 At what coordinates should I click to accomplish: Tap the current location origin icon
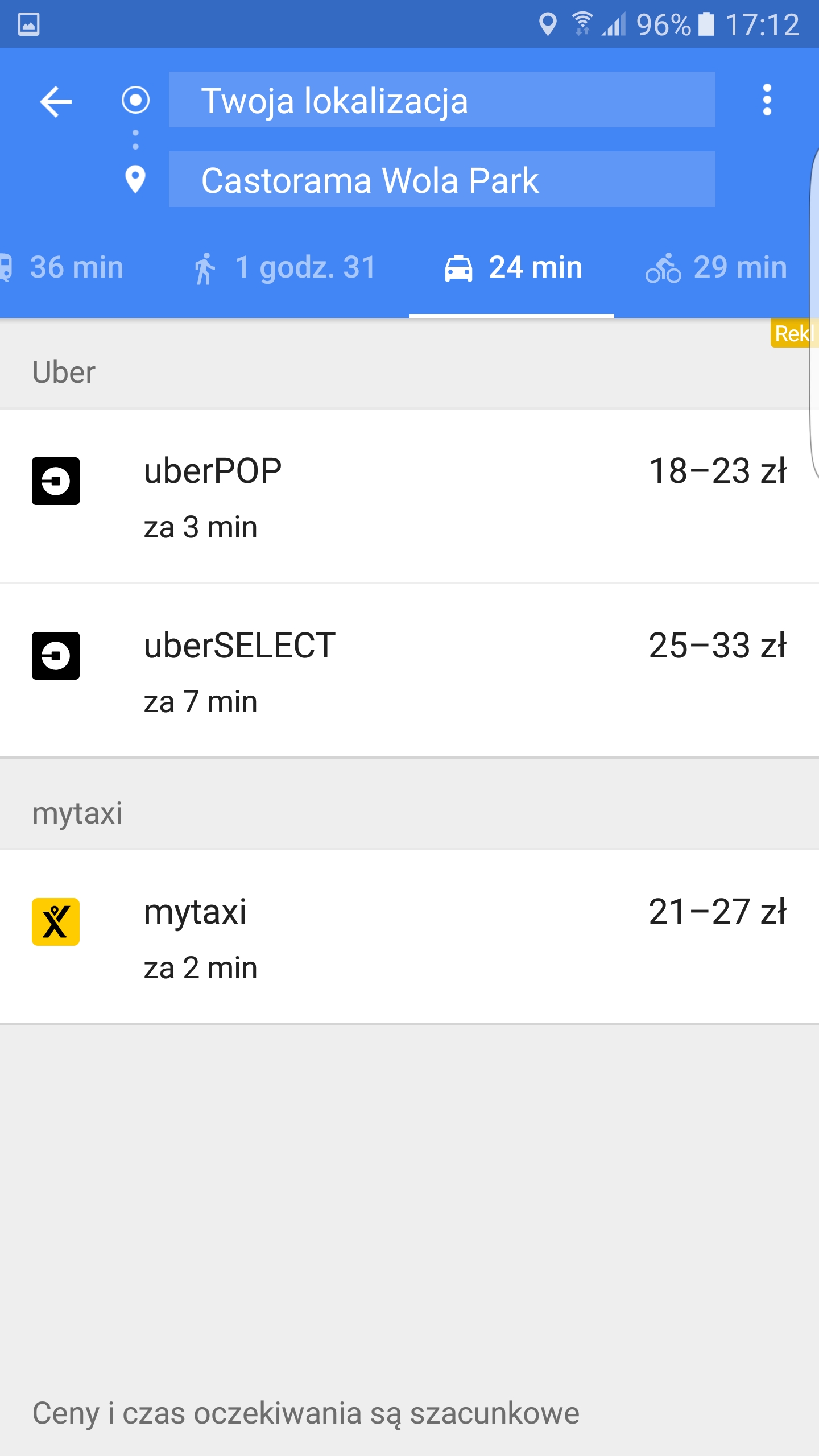(x=135, y=100)
